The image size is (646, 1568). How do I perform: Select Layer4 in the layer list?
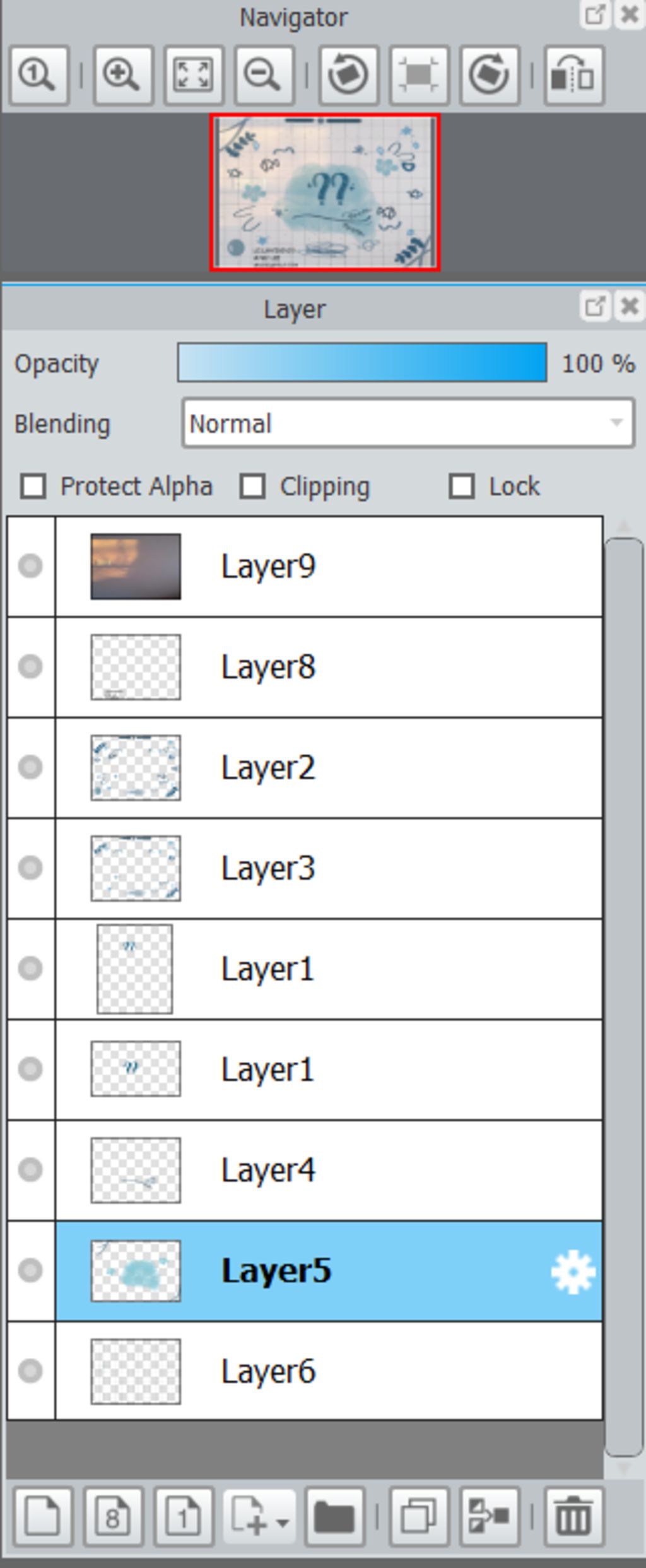click(329, 1170)
